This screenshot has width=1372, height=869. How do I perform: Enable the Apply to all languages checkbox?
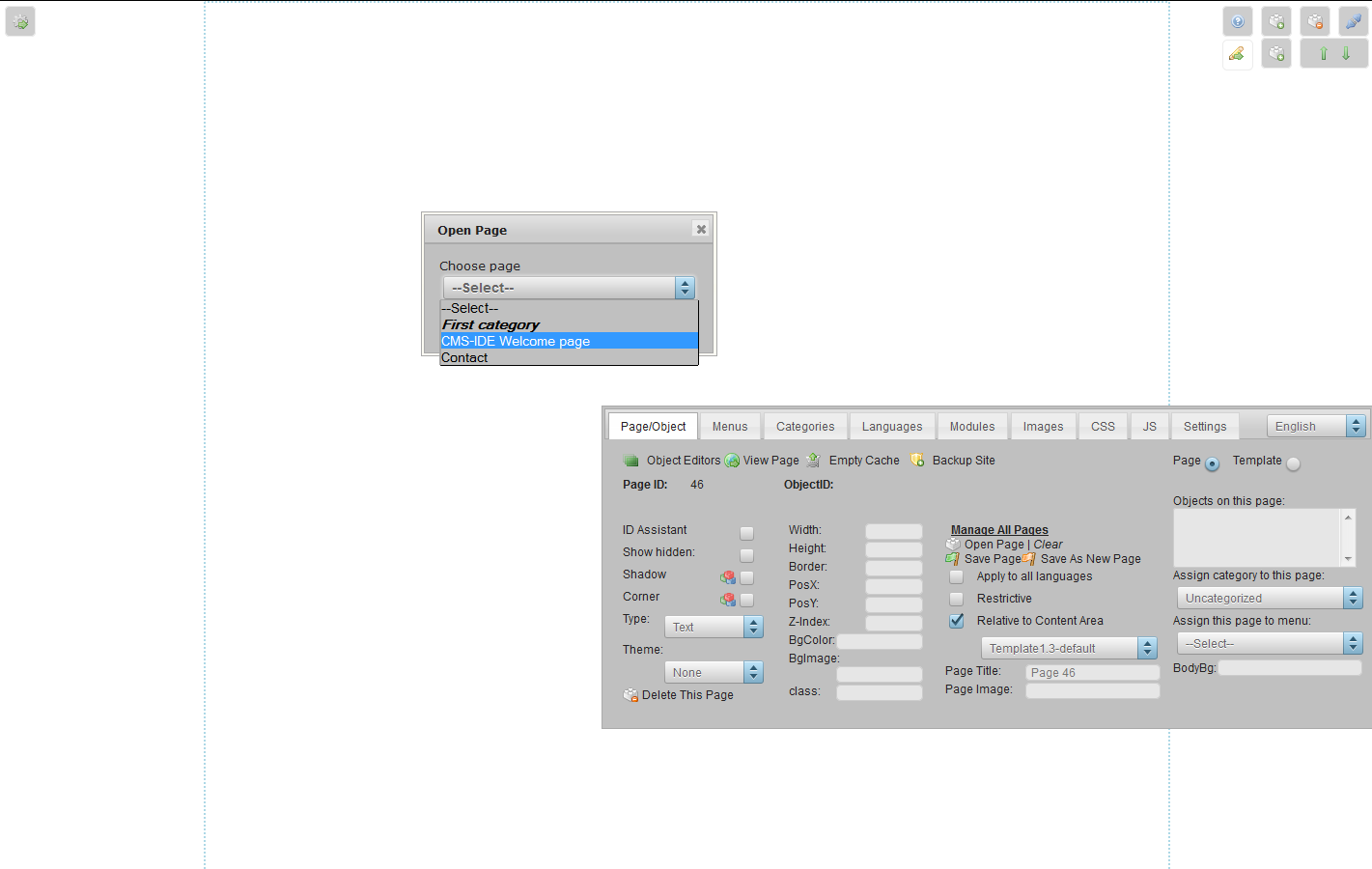click(956, 576)
